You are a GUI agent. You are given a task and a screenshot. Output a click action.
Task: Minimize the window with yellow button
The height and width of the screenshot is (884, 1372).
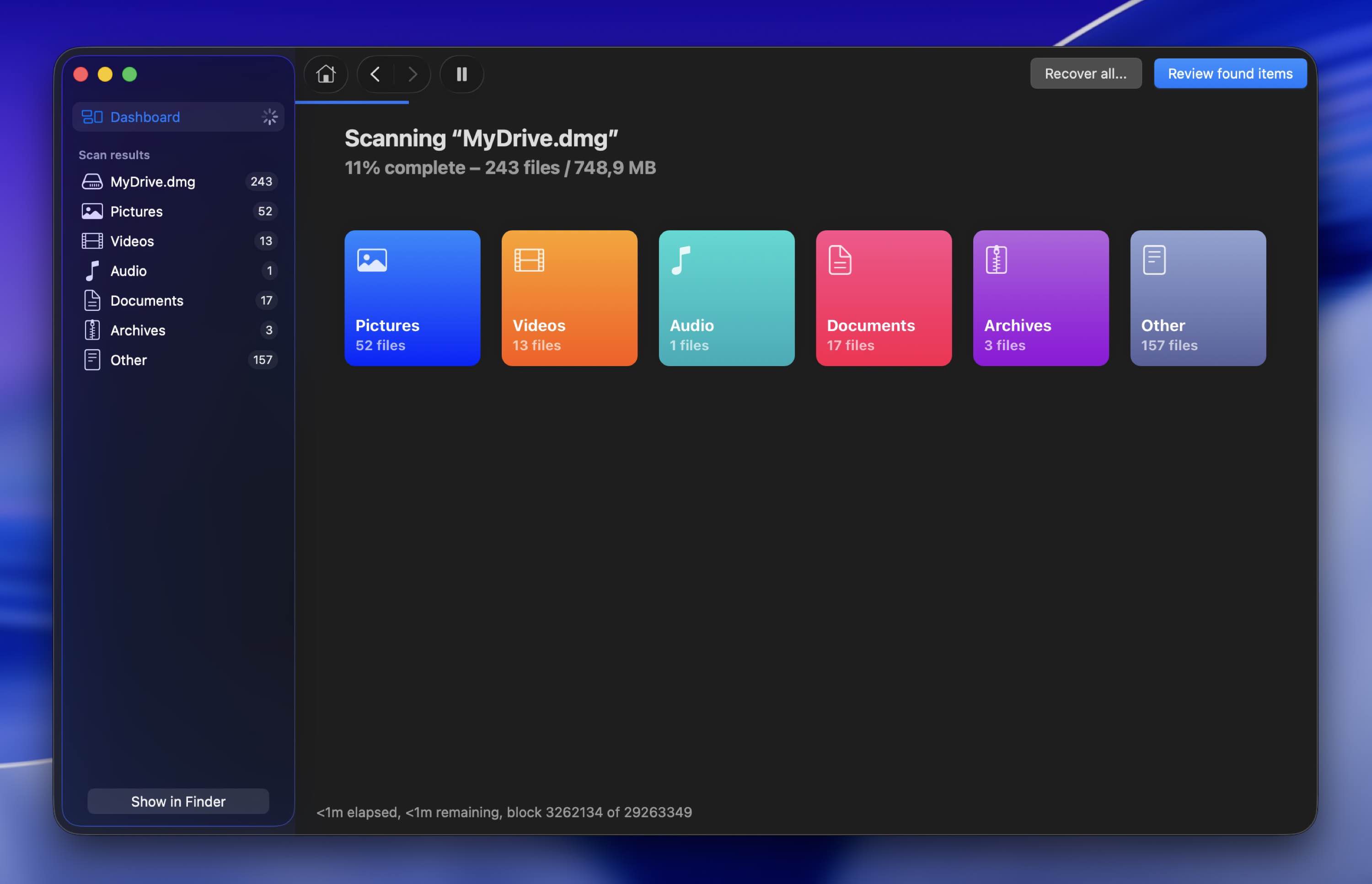coord(105,74)
